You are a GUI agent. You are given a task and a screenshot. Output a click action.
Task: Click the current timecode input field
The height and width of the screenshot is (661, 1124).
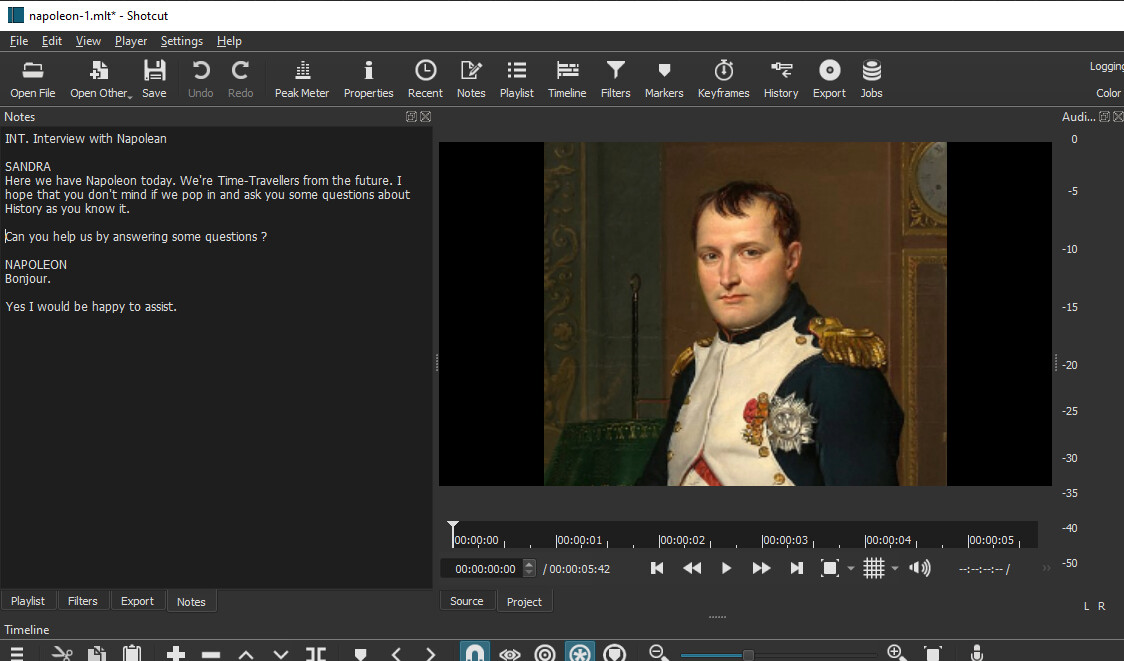click(482, 569)
